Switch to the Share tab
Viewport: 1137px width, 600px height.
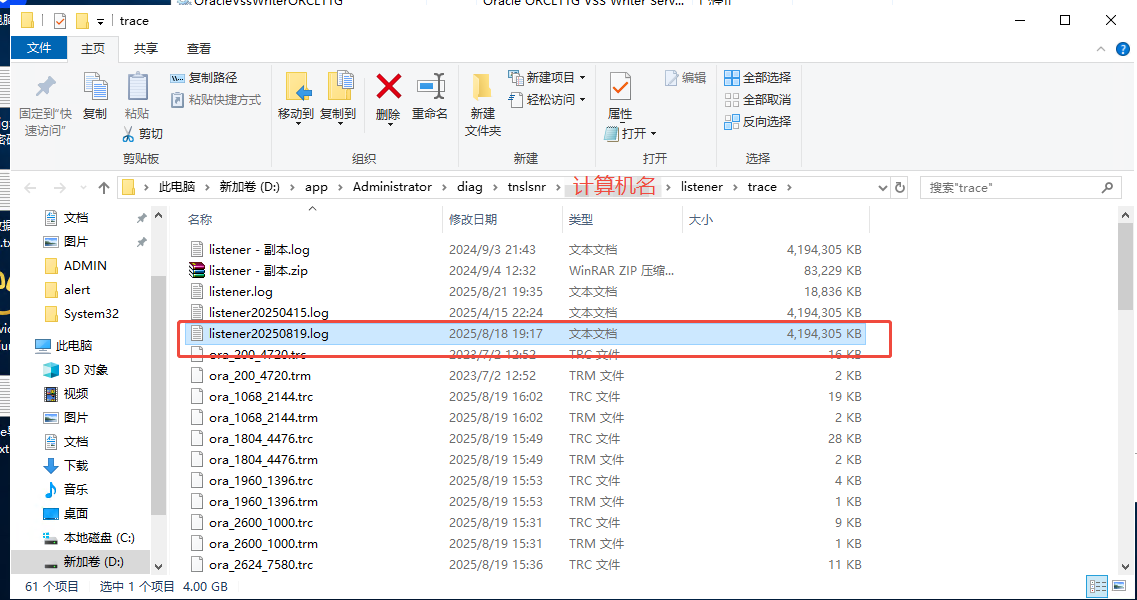tap(146, 49)
